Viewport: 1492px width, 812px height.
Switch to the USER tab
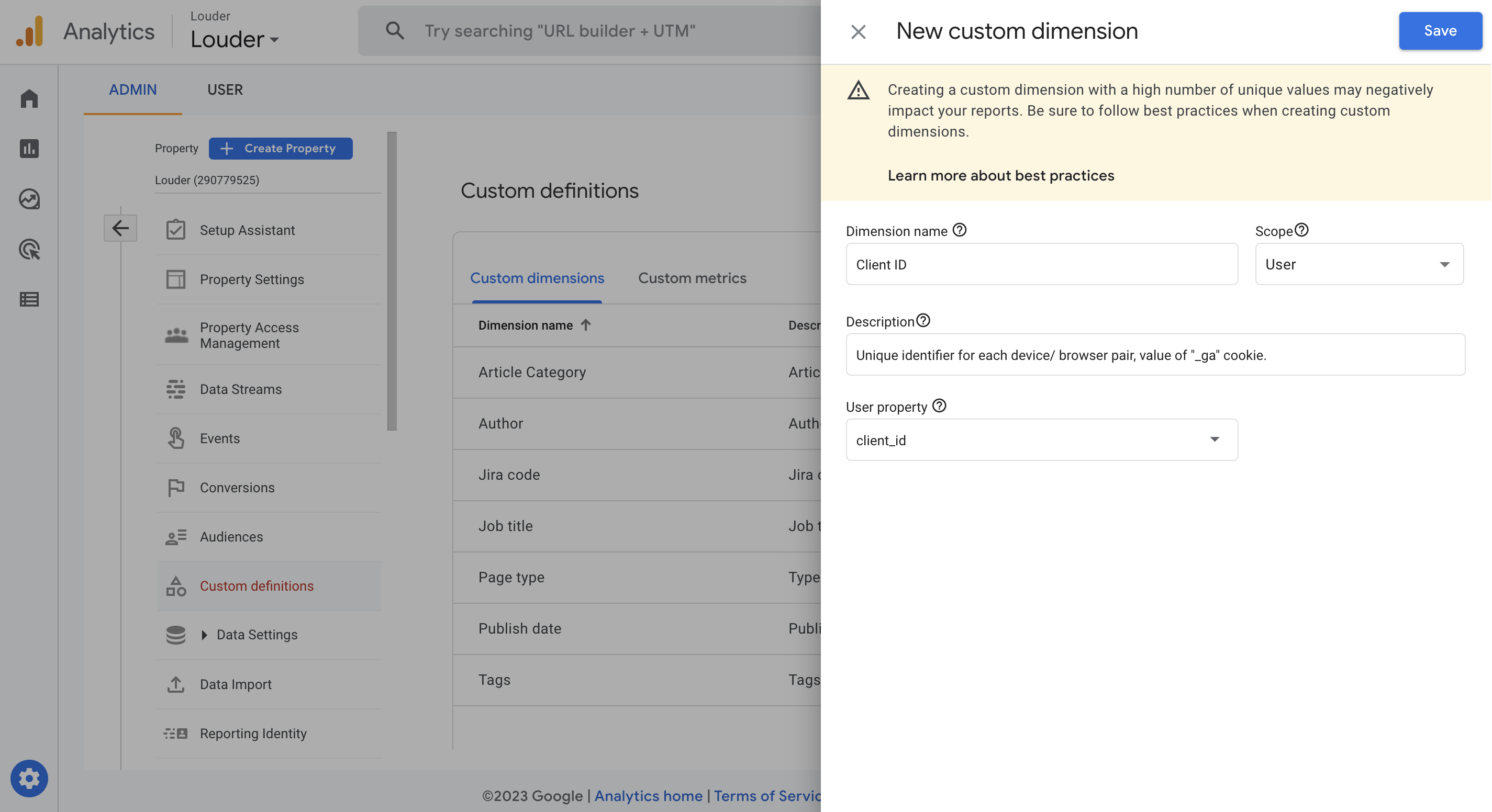point(225,89)
